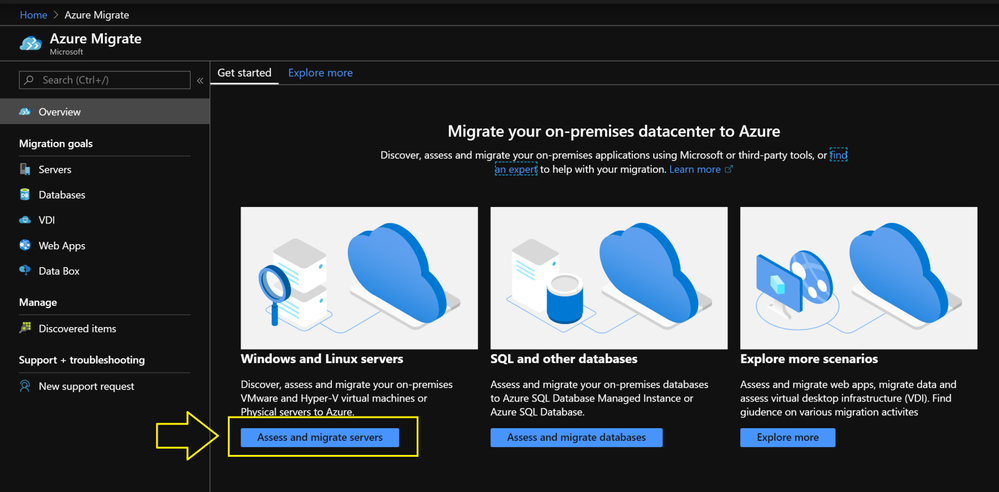This screenshot has width=999, height=492.
Task: Click the Migration goals section label
Action: pos(56,143)
